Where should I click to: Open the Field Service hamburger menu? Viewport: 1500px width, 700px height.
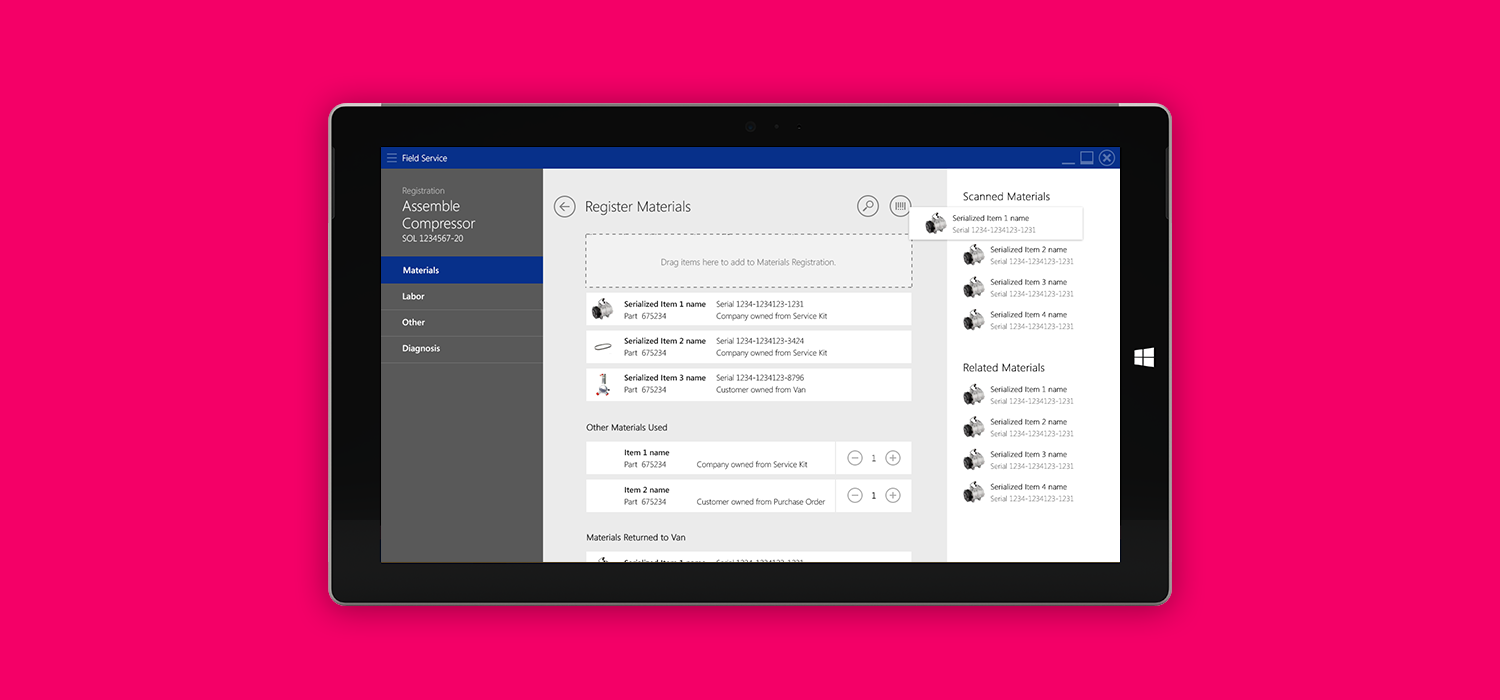pos(391,157)
